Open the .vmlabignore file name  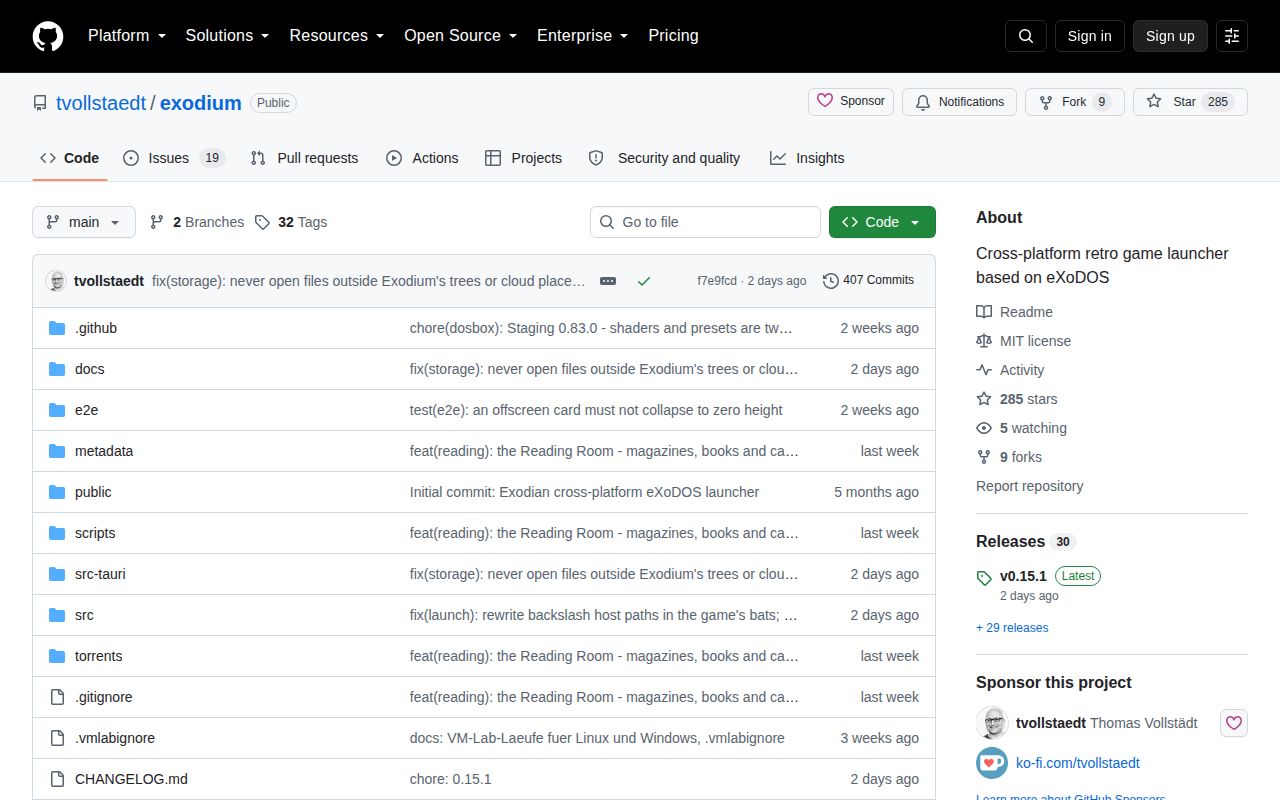[x=115, y=738]
